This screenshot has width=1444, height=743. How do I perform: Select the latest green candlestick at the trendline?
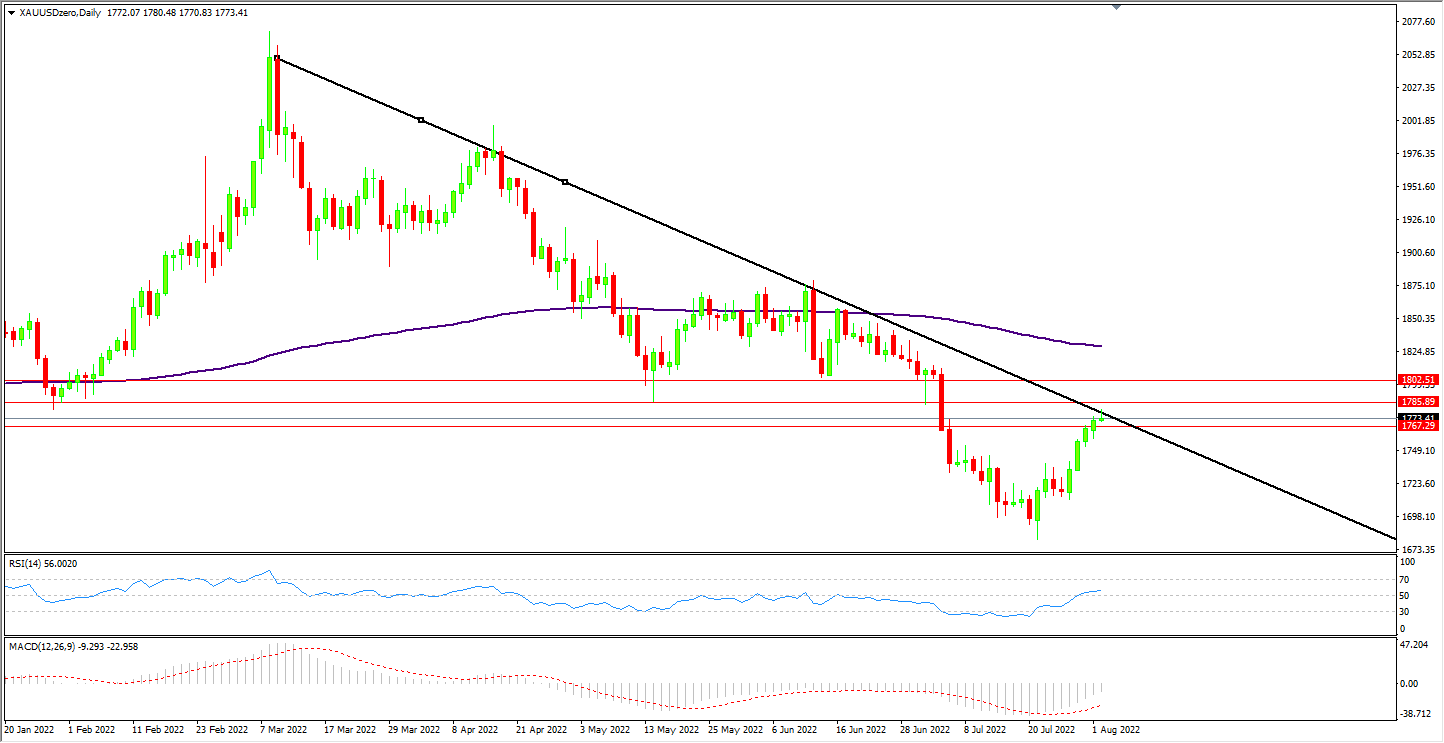[x=1102, y=418]
